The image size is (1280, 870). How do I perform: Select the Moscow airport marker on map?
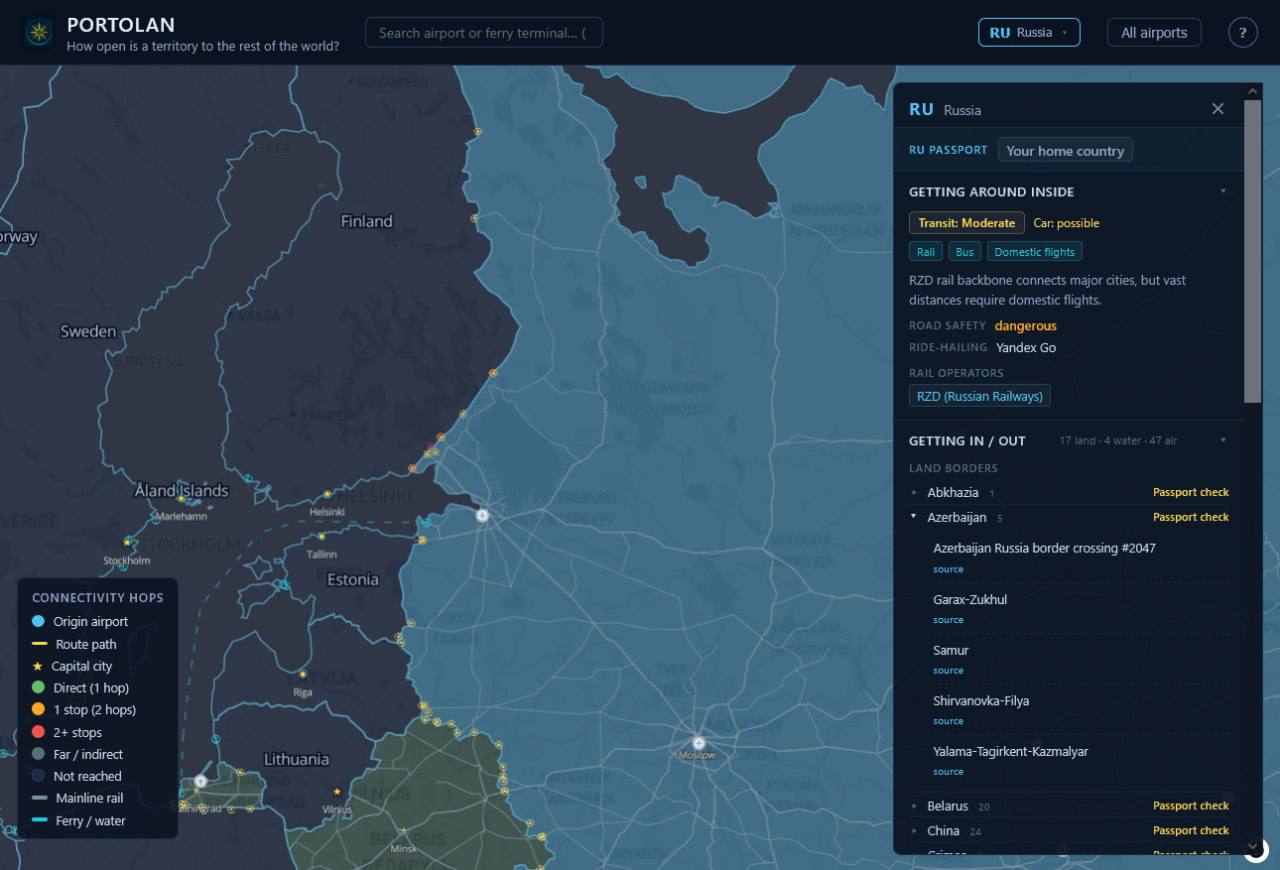point(699,743)
